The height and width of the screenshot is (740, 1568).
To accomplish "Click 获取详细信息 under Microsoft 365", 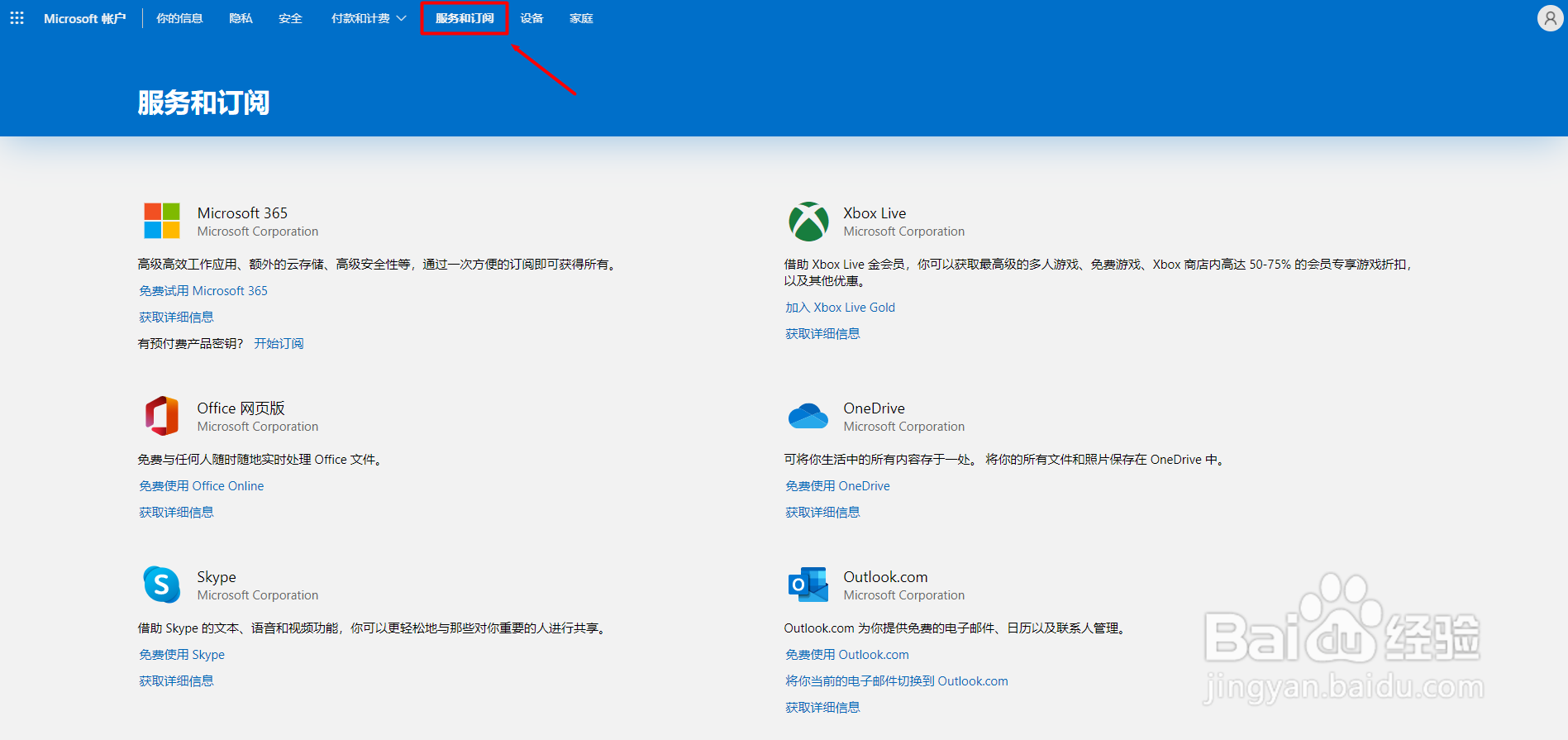I will pos(176,317).
